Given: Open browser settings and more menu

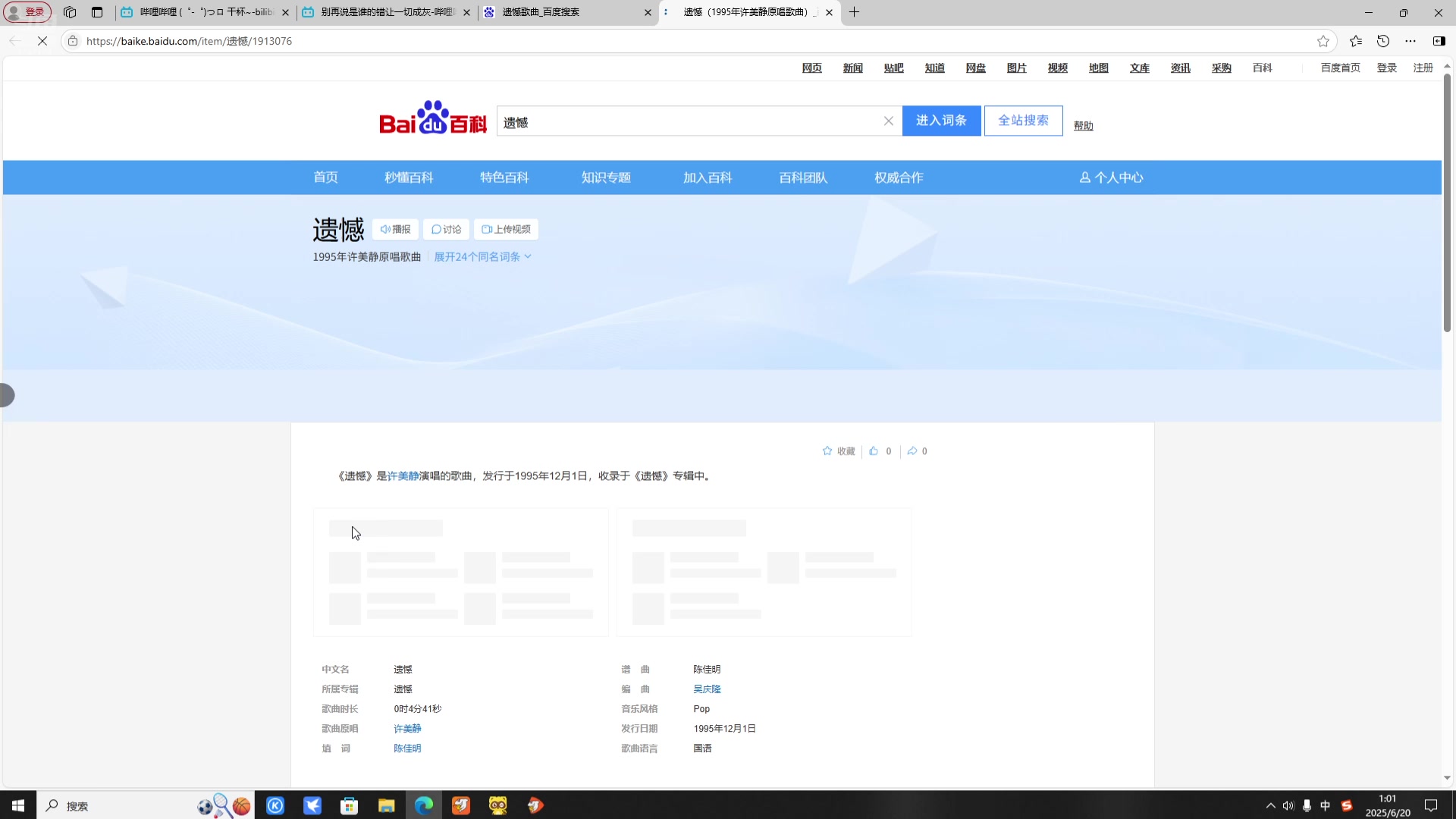Looking at the screenshot, I should coord(1410,41).
